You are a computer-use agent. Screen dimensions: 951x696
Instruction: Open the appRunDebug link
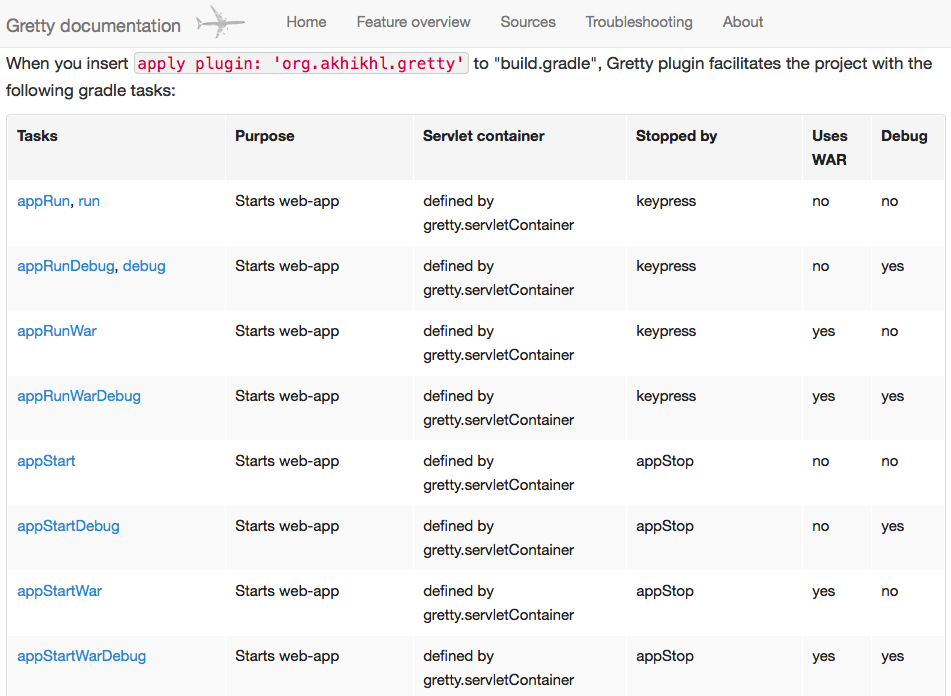(66, 266)
